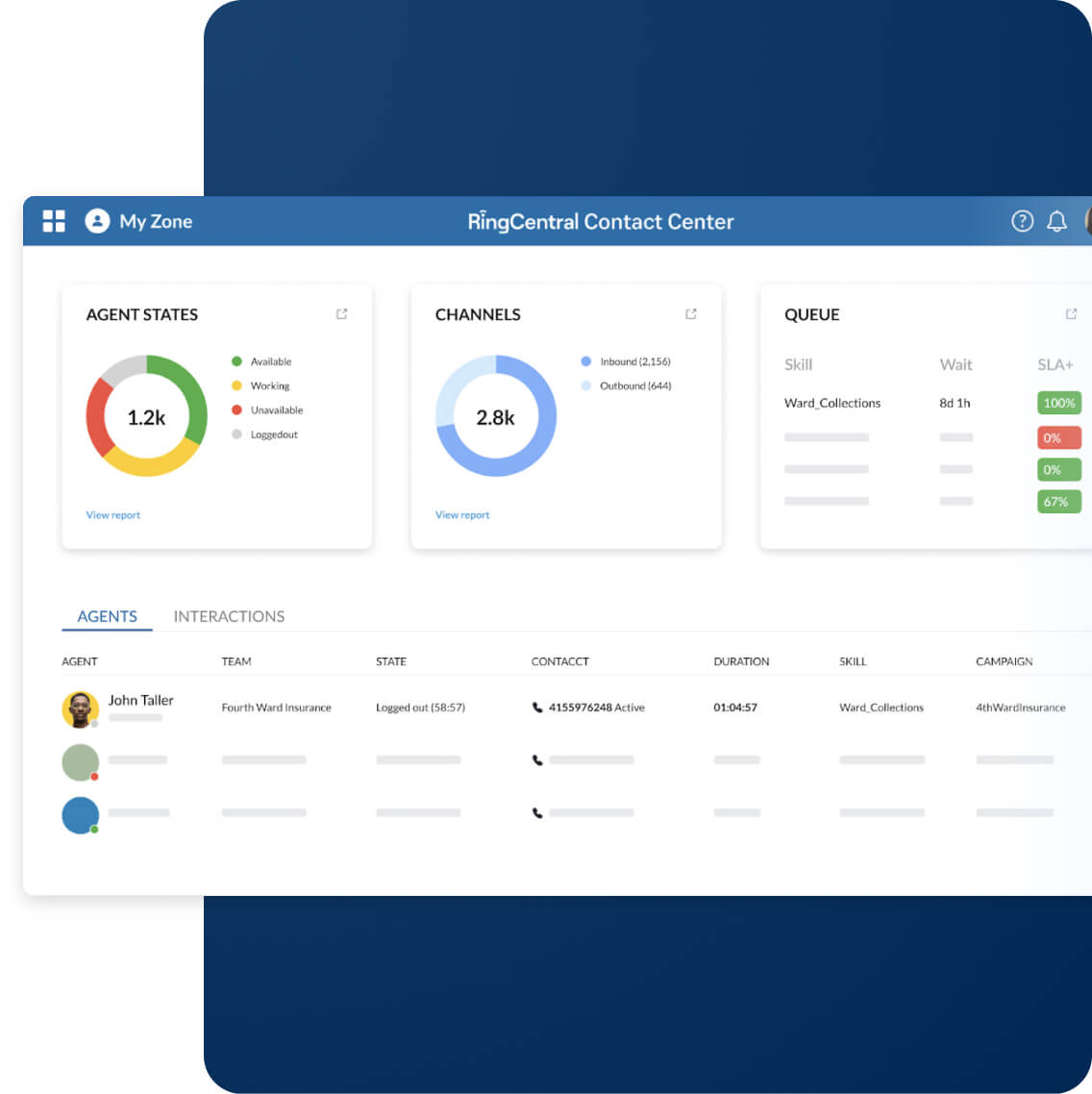Image resolution: width=1092 pixels, height=1094 pixels.
Task: Open the Channels external report icon
Action: point(691,313)
